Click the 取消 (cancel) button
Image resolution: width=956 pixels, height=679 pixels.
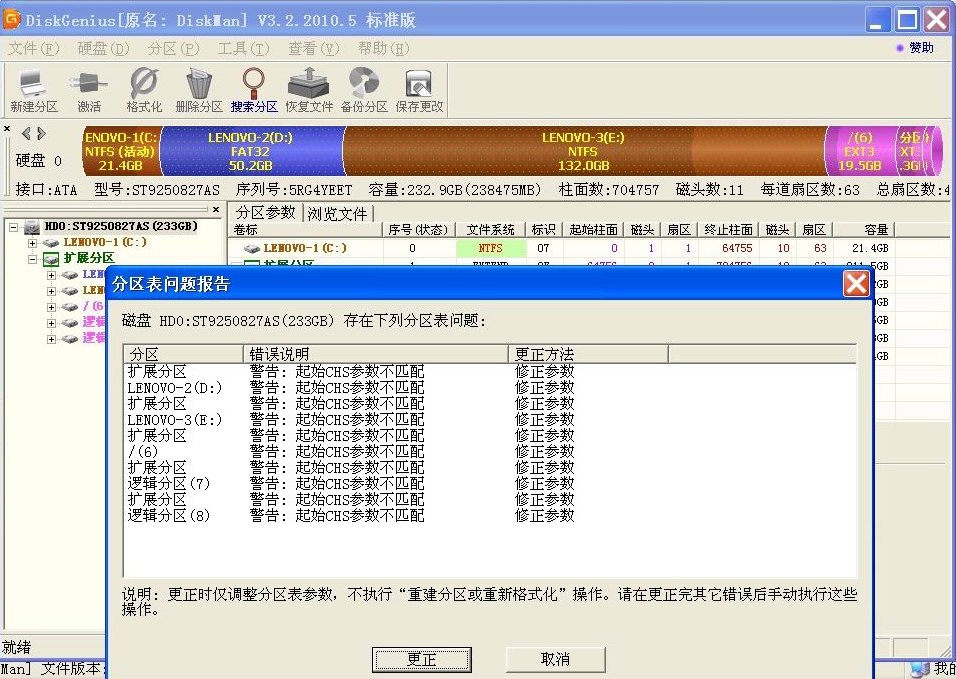(555, 659)
